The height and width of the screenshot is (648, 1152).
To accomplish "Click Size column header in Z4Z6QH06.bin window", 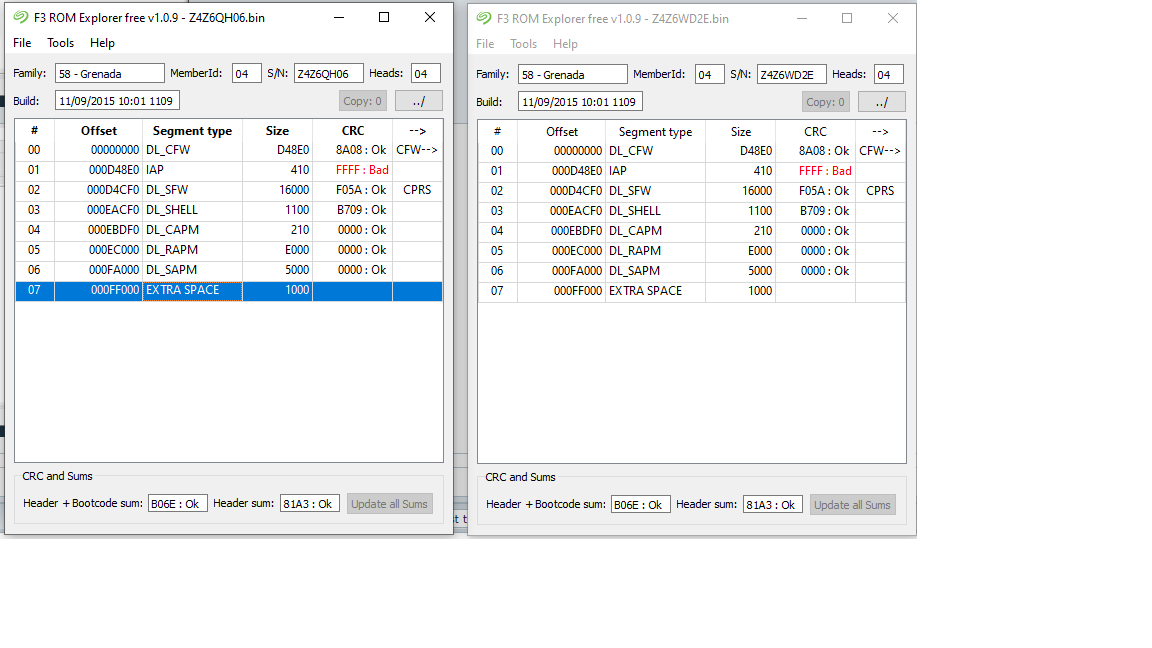I will [x=277, y=131].
